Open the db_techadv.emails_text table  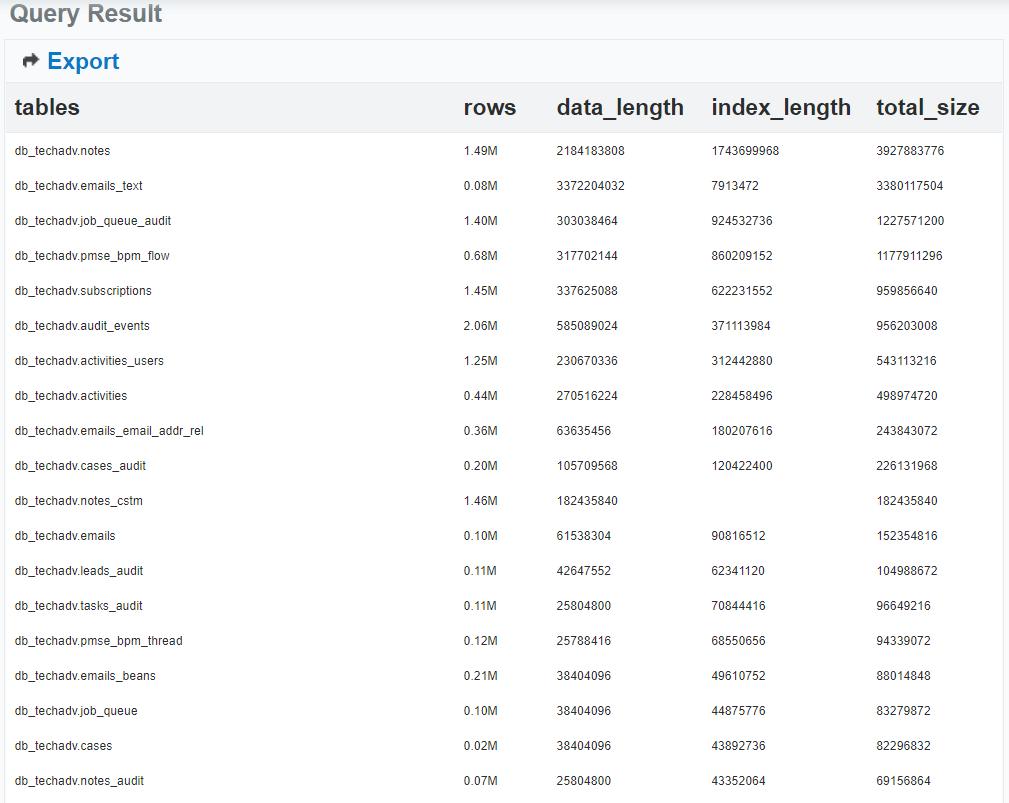pyautogui.click(x=77, y=186)
